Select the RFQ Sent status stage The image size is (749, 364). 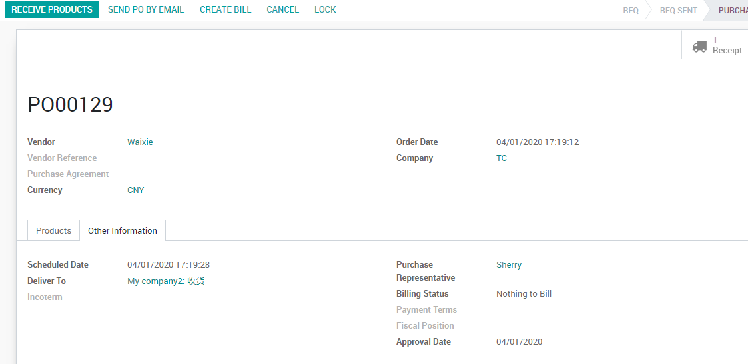tap(678, 10)
